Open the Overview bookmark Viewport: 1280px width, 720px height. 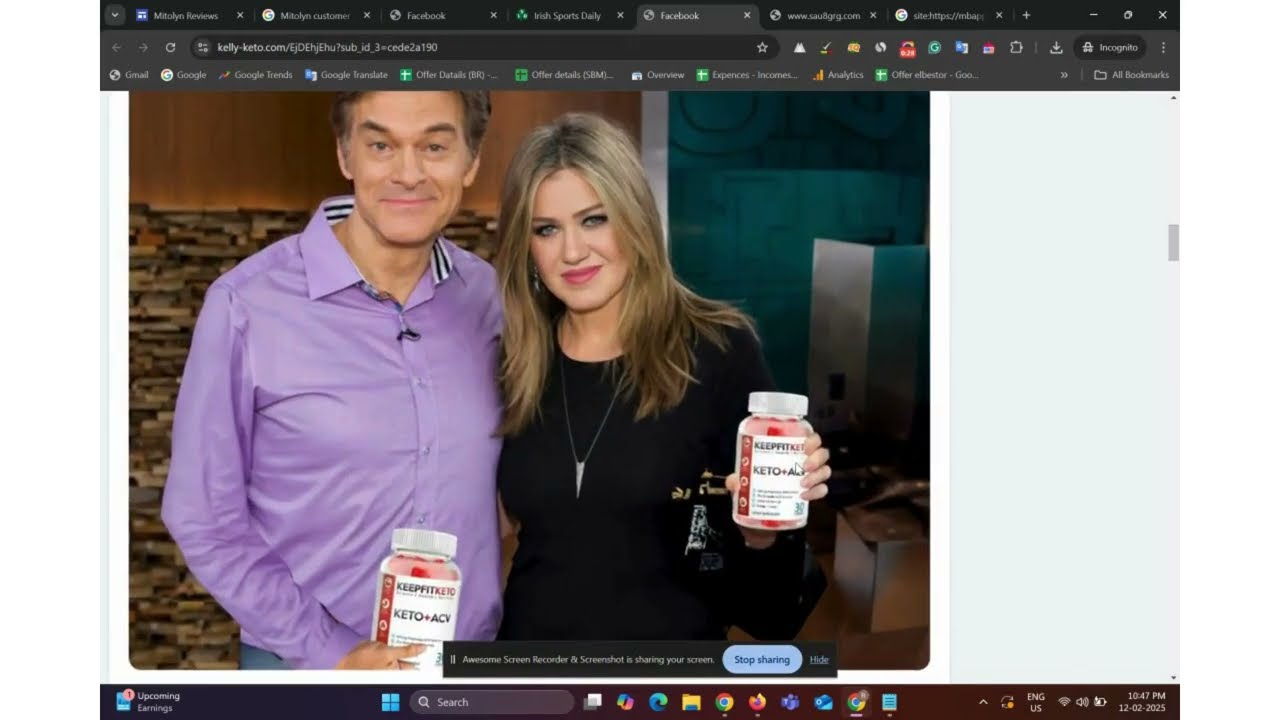pos(658,75)
